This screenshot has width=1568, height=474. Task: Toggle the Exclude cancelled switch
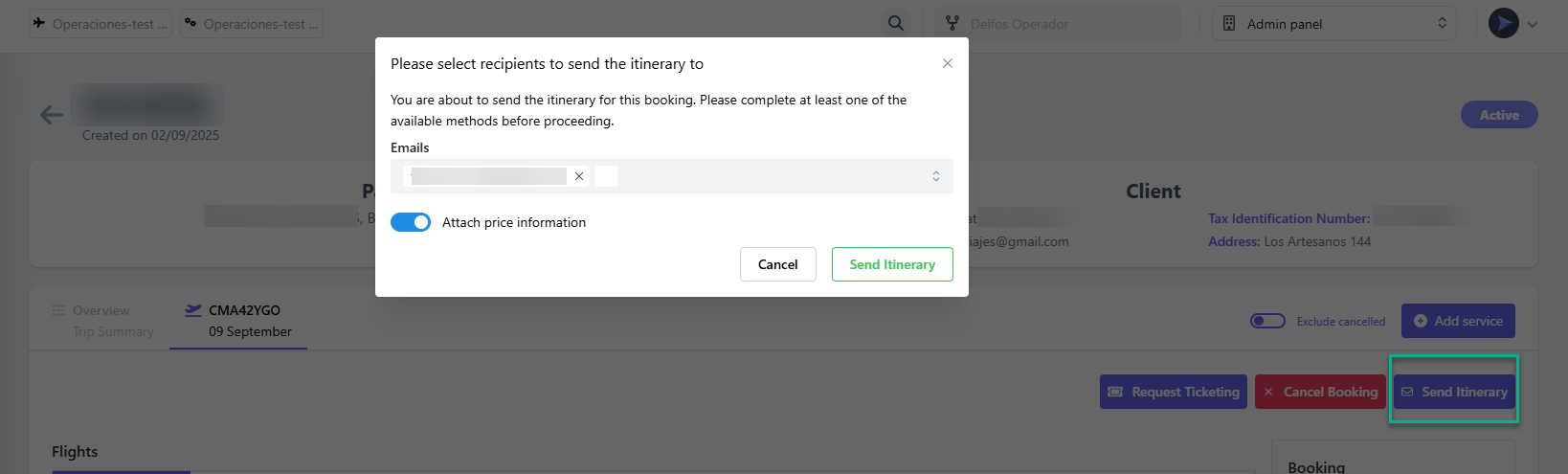tap(1267, 321)
